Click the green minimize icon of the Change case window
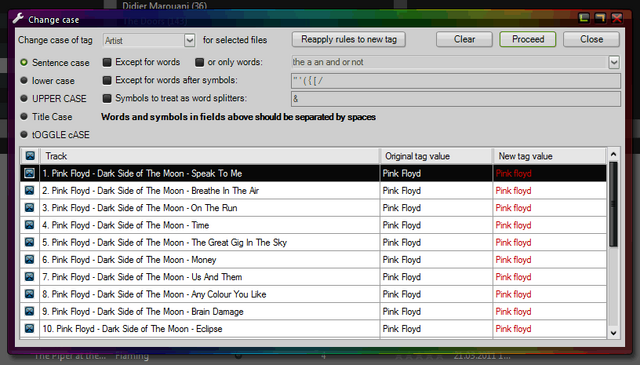This screenshot has width=640, height=365. (x=584, y=18)
